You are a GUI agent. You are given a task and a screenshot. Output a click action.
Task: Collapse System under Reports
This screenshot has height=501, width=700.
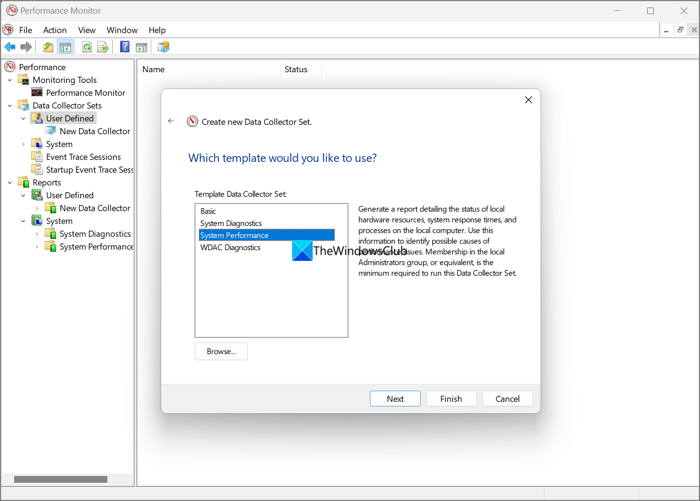[23, 221]
